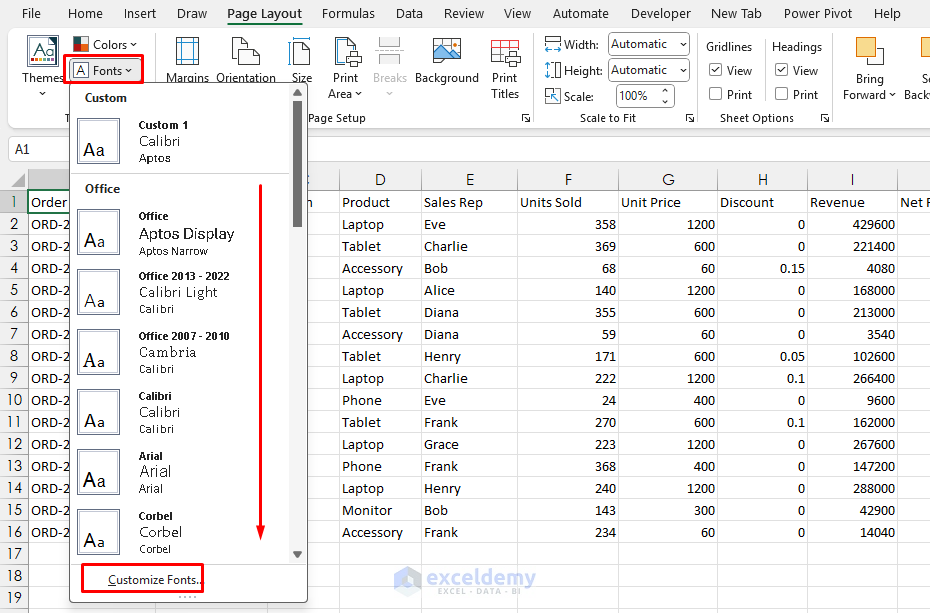Open the File tab
Screen dimensions: 930x613
pyautogui.click(x=31, y=13)
